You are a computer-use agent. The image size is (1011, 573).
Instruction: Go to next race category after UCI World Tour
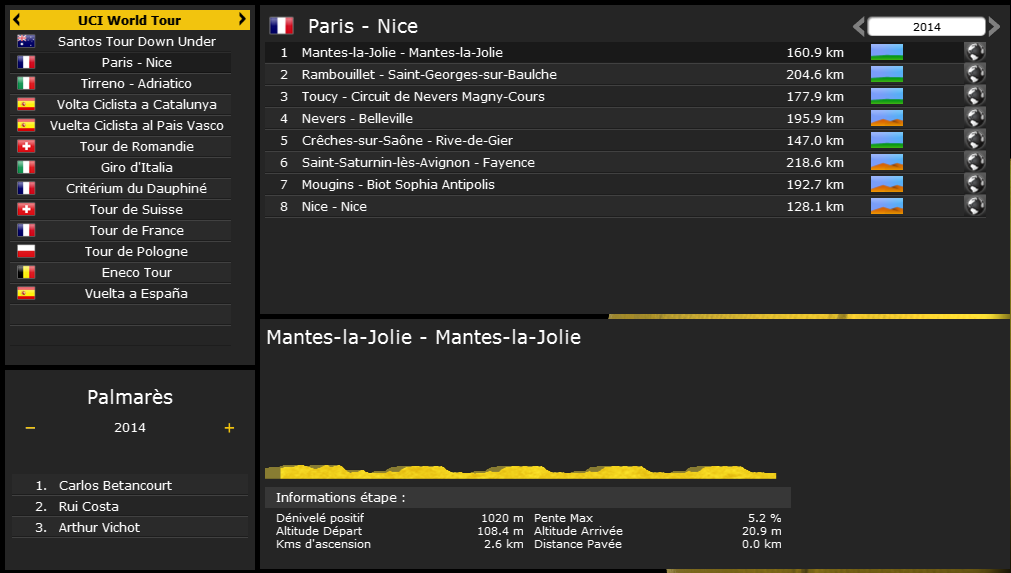[242, 20]
